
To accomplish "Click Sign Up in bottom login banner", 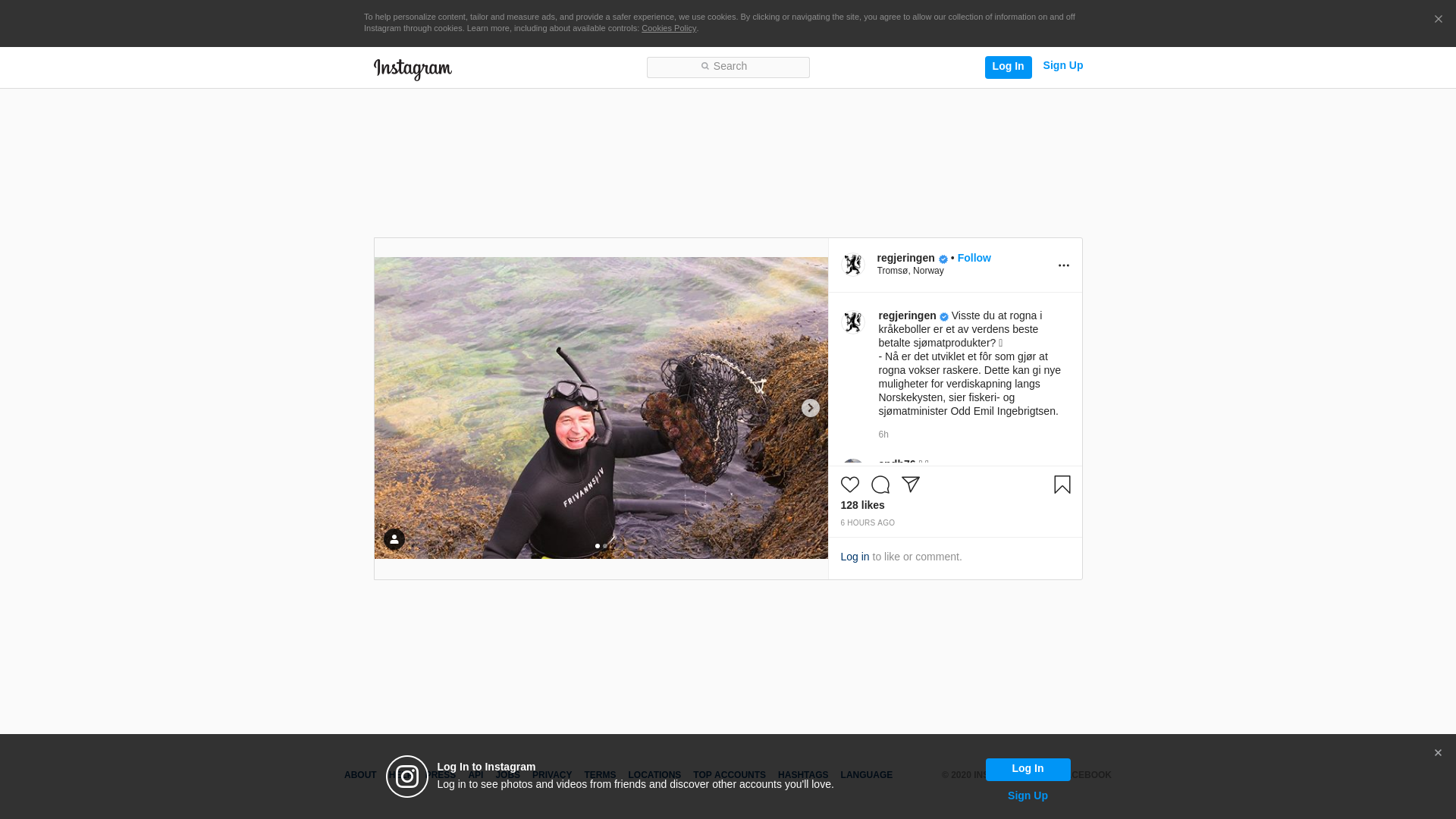I will point(1028,795).
